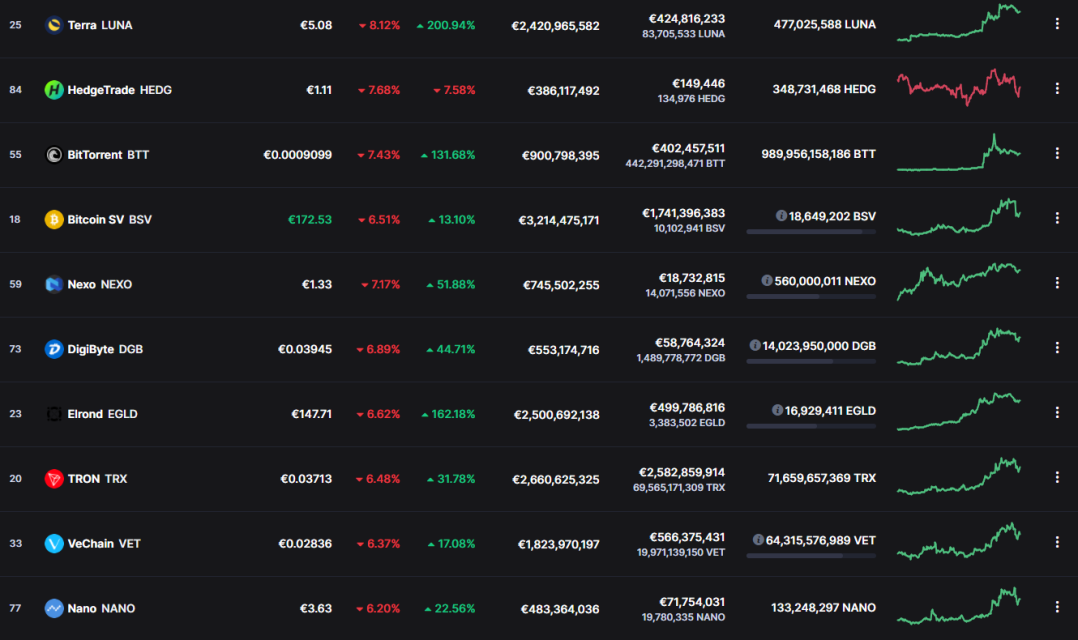Click the VeChain coin logo
The width and height of the screenshot is (1078, 640).
54,544
